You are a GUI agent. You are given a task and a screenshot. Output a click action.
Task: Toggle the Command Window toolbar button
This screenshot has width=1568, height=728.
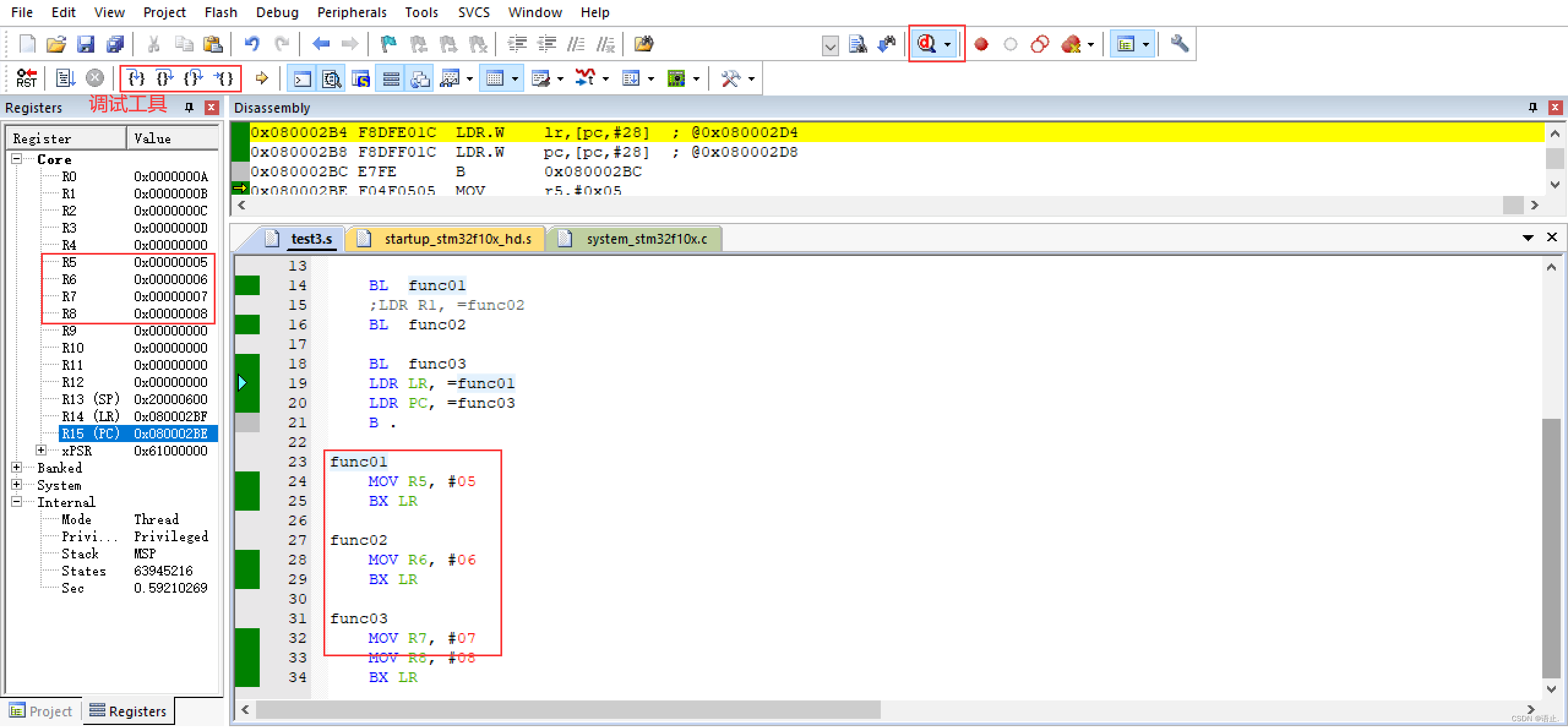pos(303,79)
